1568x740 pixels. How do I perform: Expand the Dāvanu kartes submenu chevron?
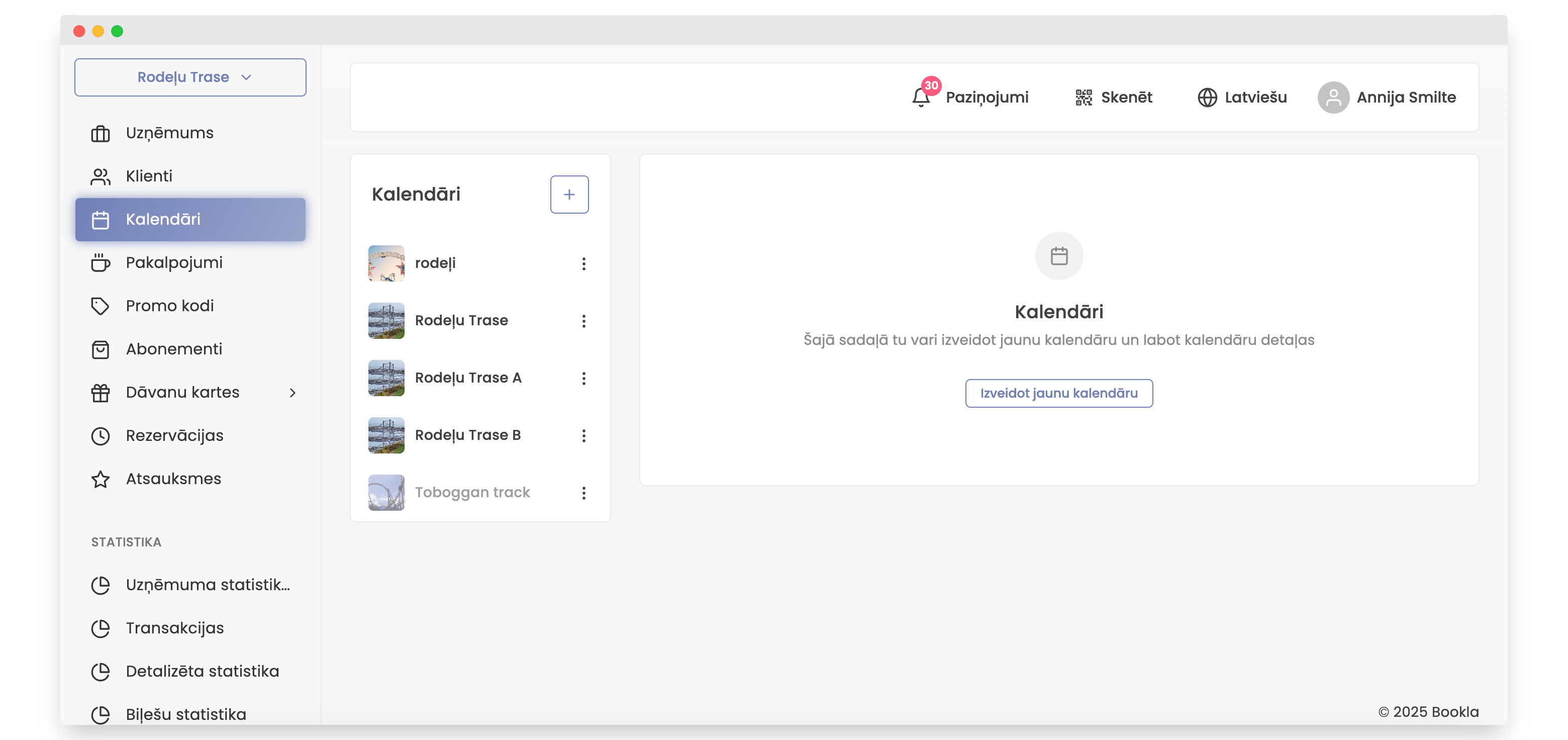pos(293,393)
